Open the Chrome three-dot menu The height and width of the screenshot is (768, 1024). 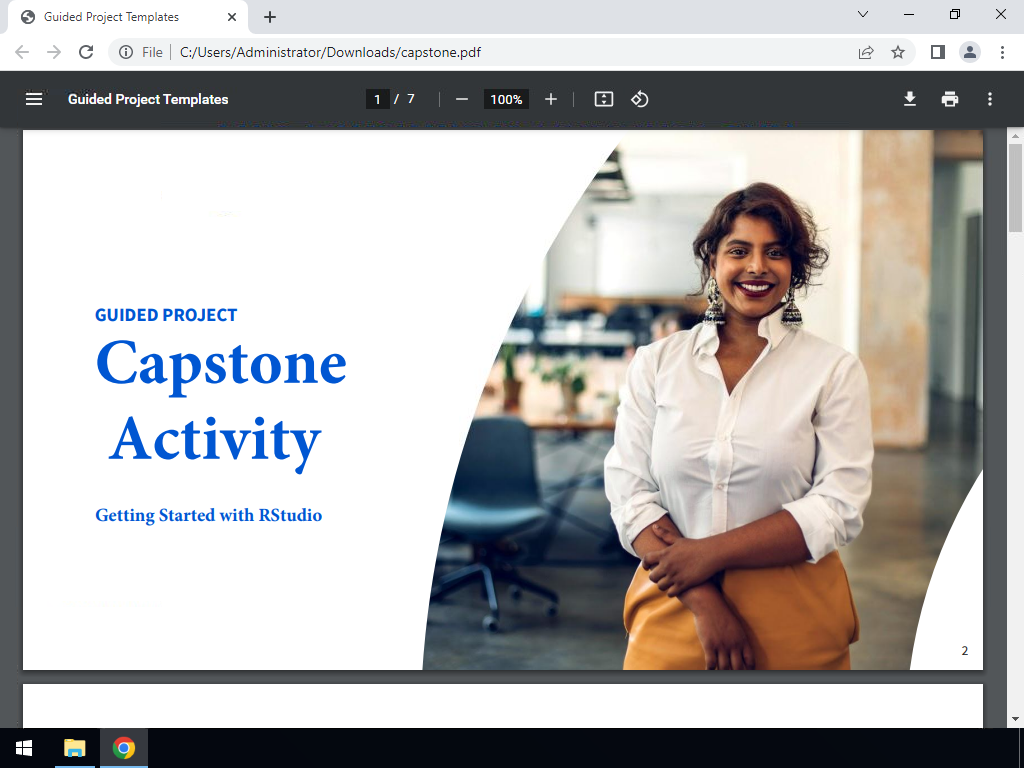pos(1002,52)
